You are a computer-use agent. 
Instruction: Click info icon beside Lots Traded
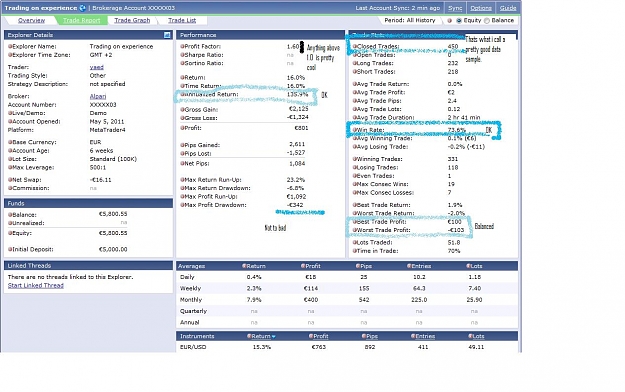[x=354, y=242]
